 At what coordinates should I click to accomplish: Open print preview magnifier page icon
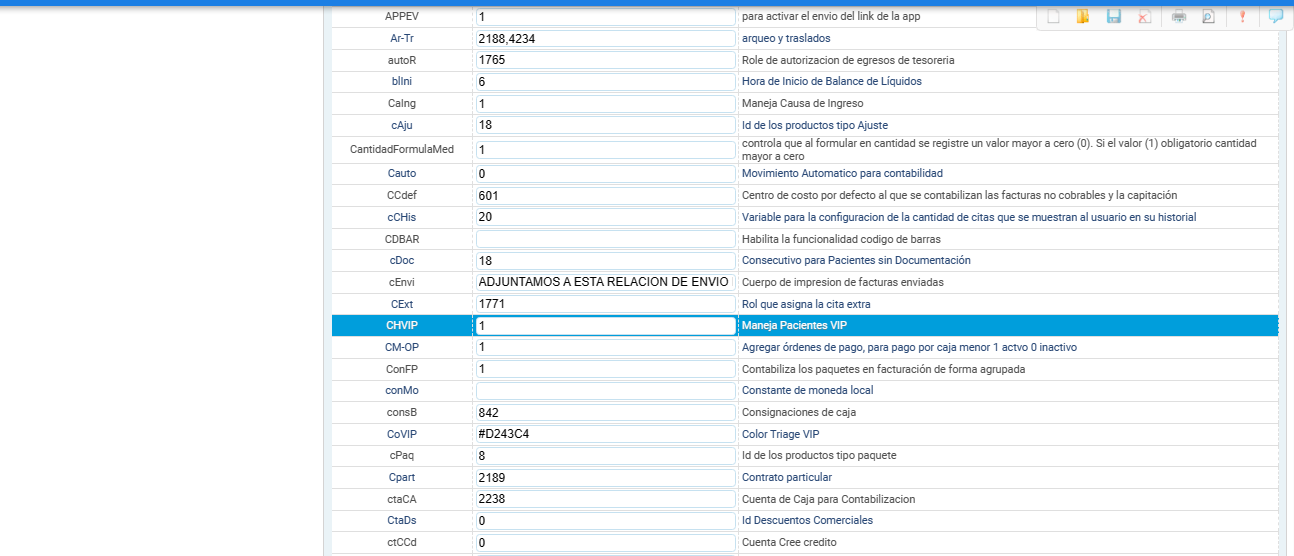click(x=1208, y=16)
